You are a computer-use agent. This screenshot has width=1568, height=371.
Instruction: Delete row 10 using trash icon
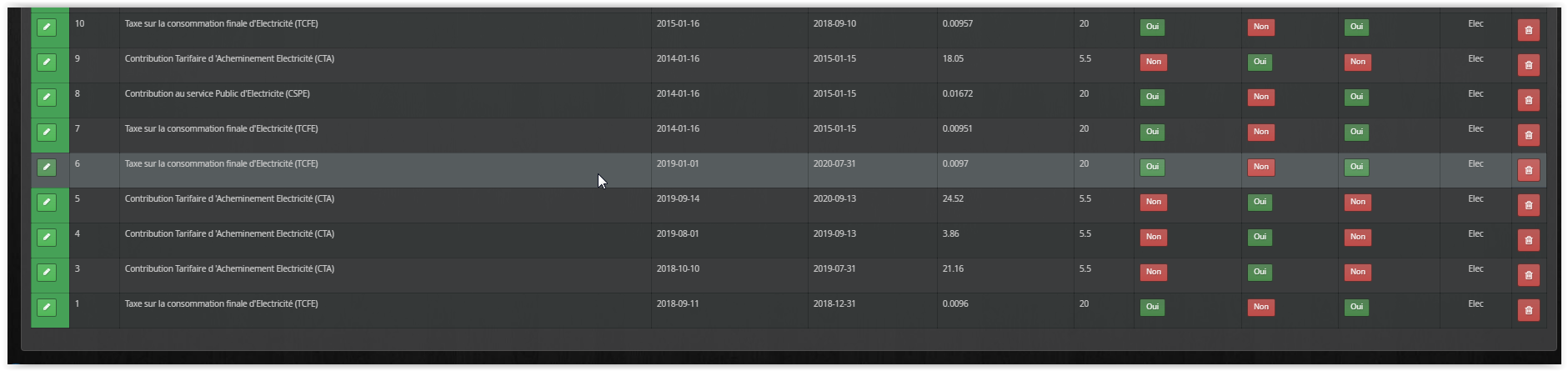(x=1528, y=30)
